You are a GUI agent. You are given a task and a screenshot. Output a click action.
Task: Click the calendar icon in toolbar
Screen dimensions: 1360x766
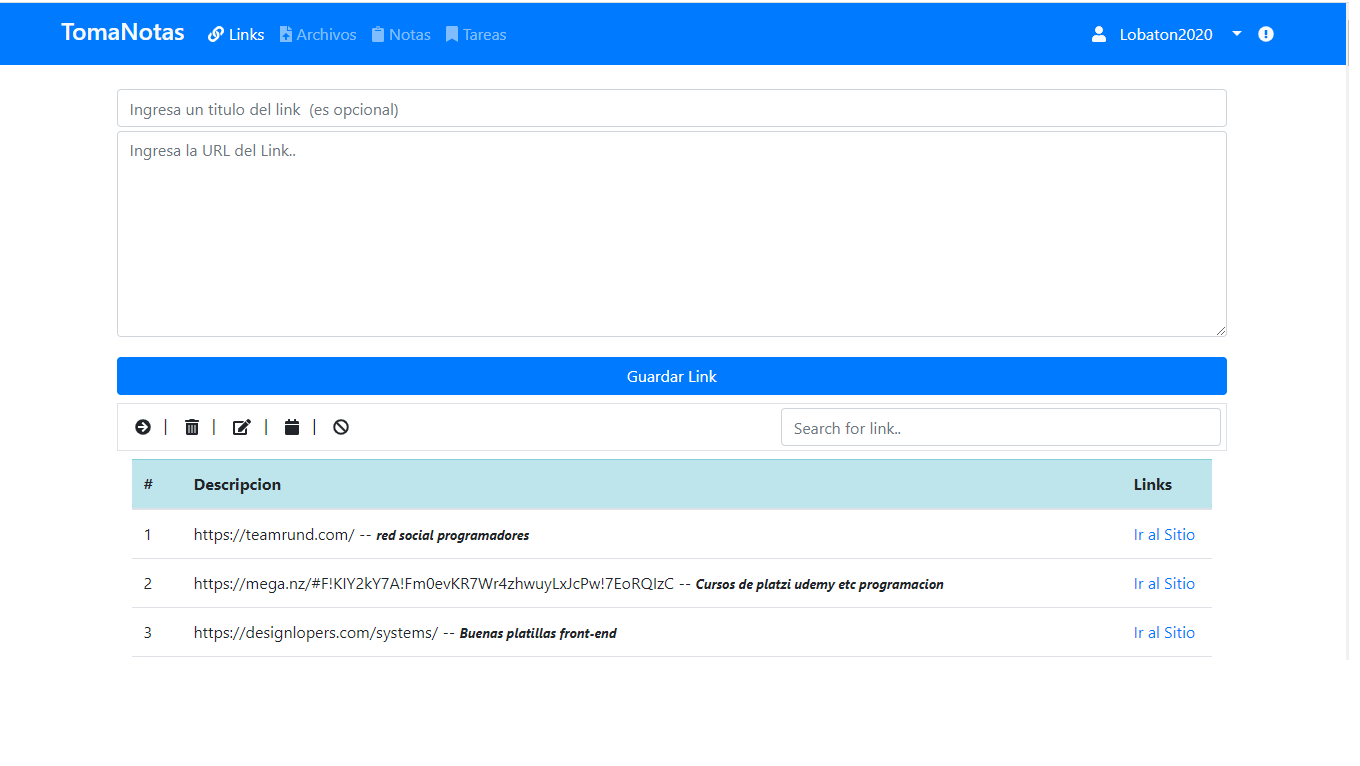(292, 427)
